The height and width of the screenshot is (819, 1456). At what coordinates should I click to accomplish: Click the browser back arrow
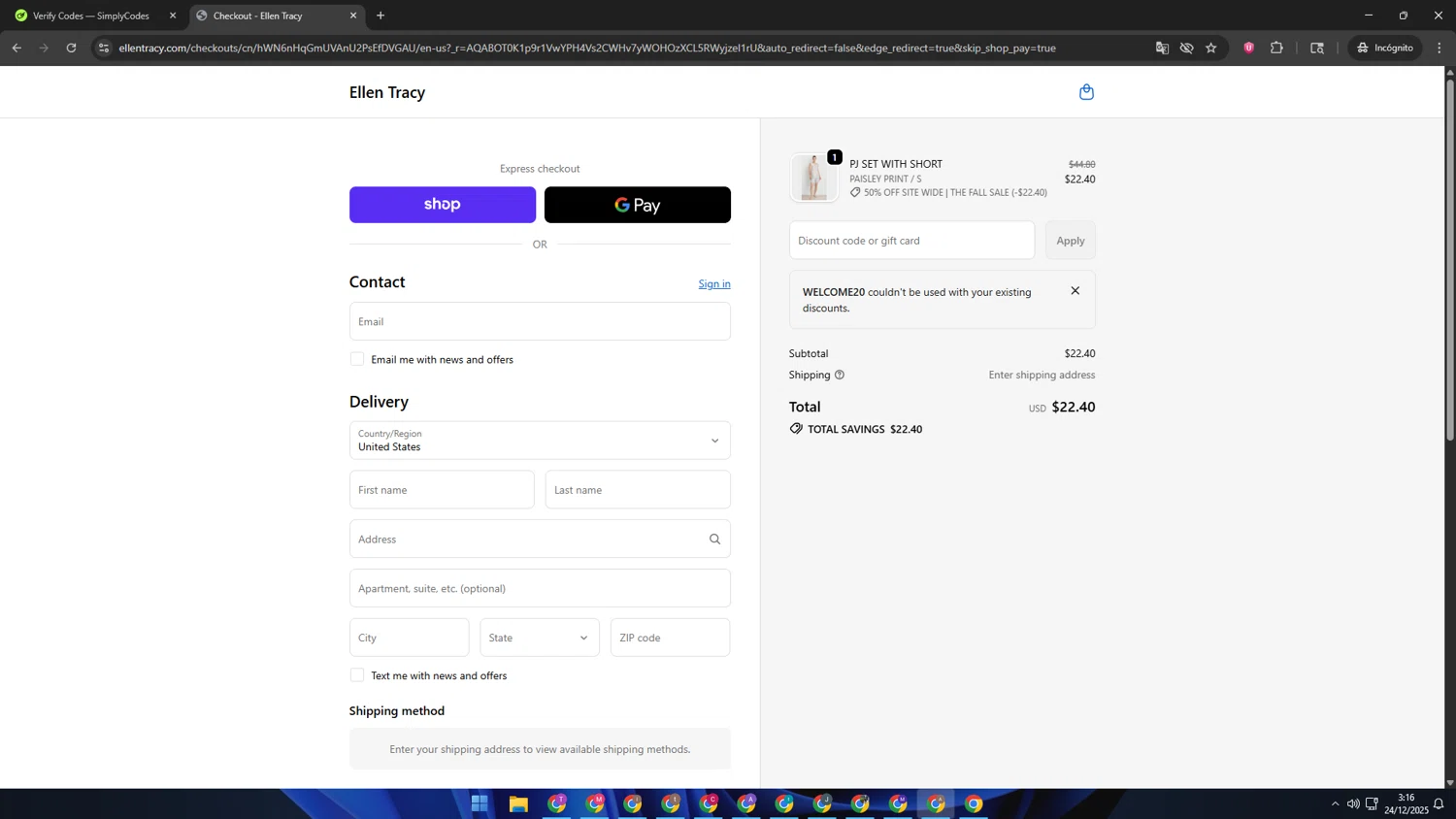tap(17, 48)
